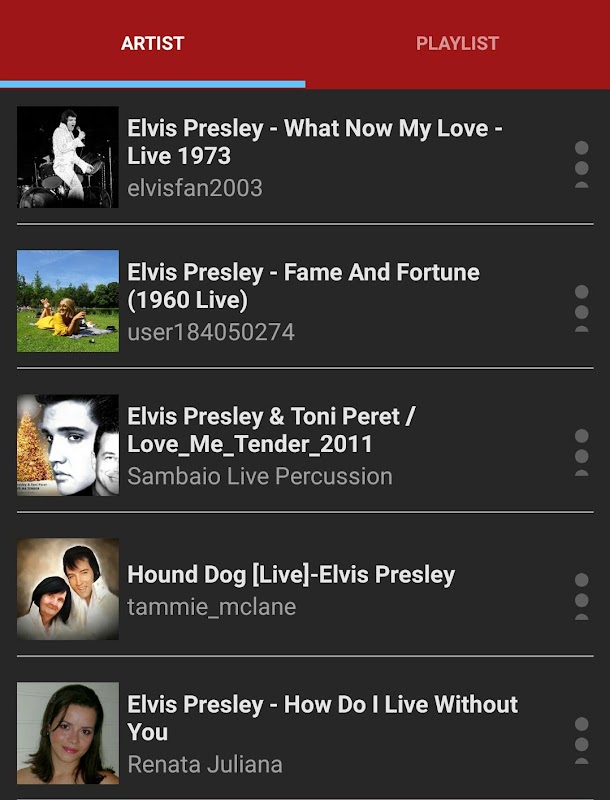
Task: Open options for How Do I Live Without You
Action: click(x=581, y=739)
